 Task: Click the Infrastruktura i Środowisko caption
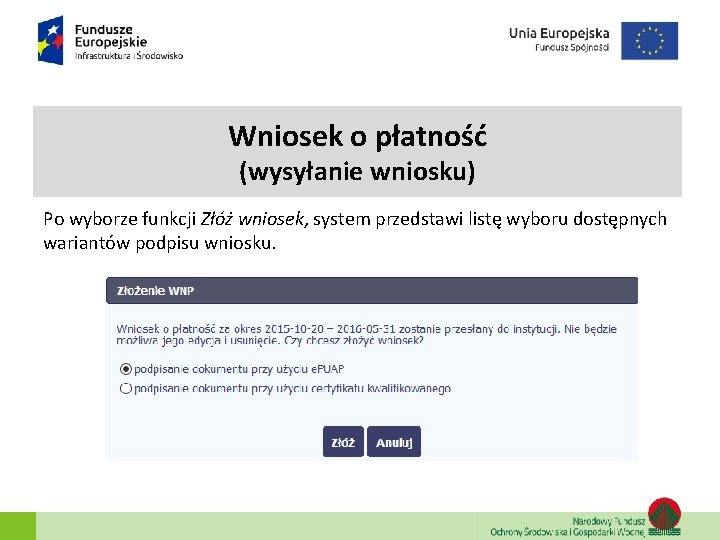tap(129, 56)
